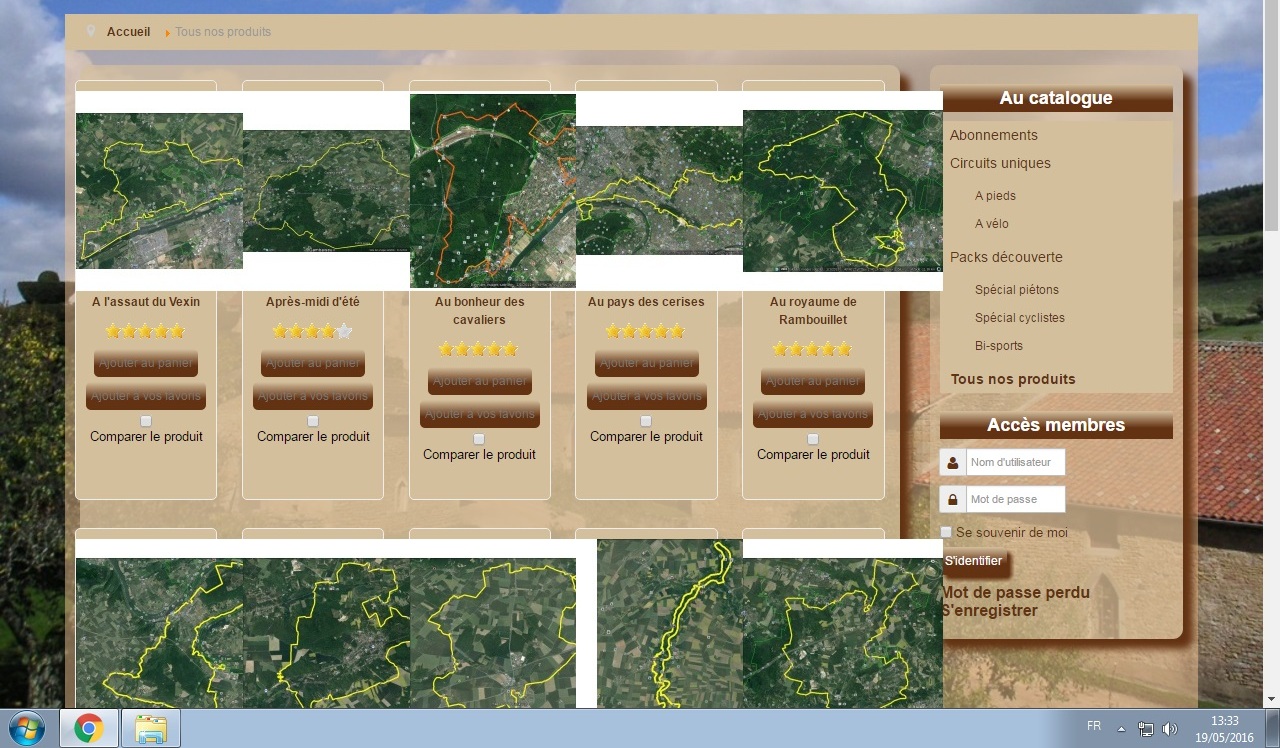Image resolution: width=1280 pixels, height=748 pixels.
Task: Click the Au royaume de Rambouillet map image
Action: 843,191
